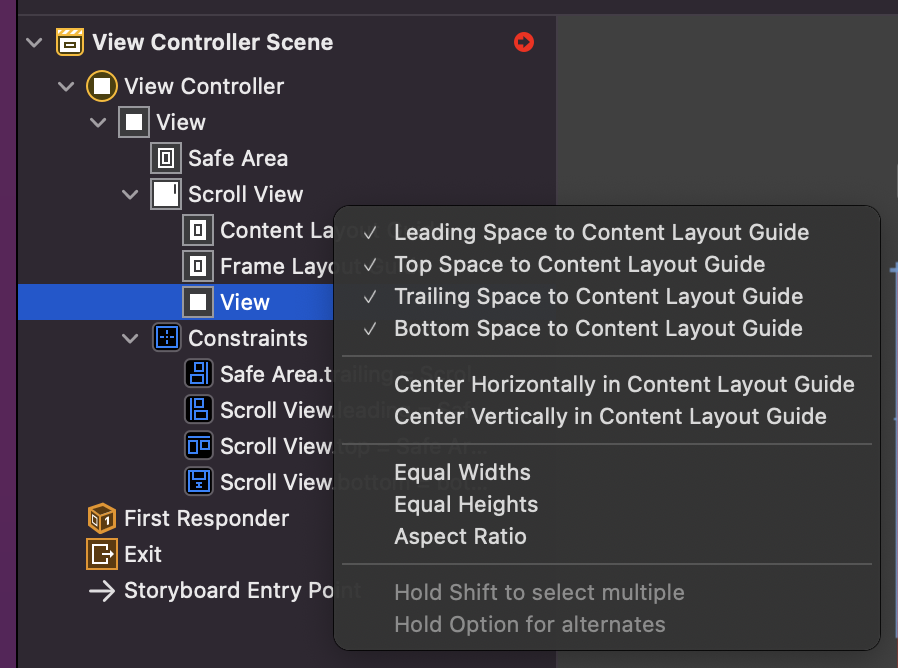Select the Exit label

pos(143,554)
